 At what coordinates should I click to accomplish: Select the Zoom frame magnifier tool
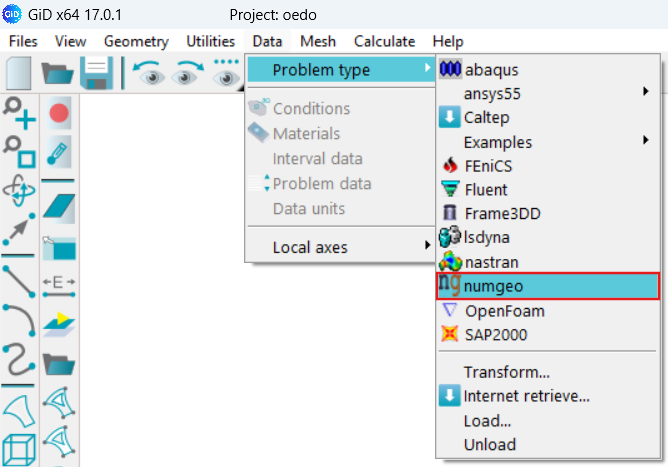(19, 152)
